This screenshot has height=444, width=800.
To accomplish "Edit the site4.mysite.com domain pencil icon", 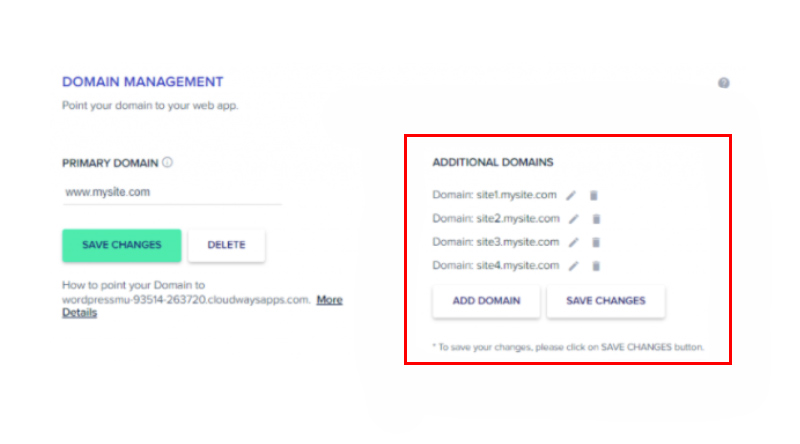I will tap(574, 266).
